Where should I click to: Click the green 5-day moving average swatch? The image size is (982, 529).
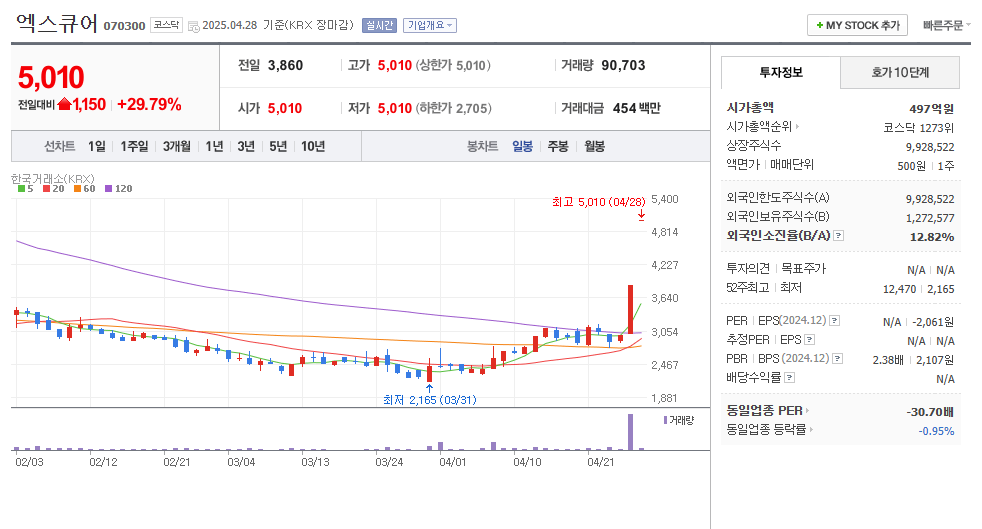pyautogui.click(x=21, y=188)
